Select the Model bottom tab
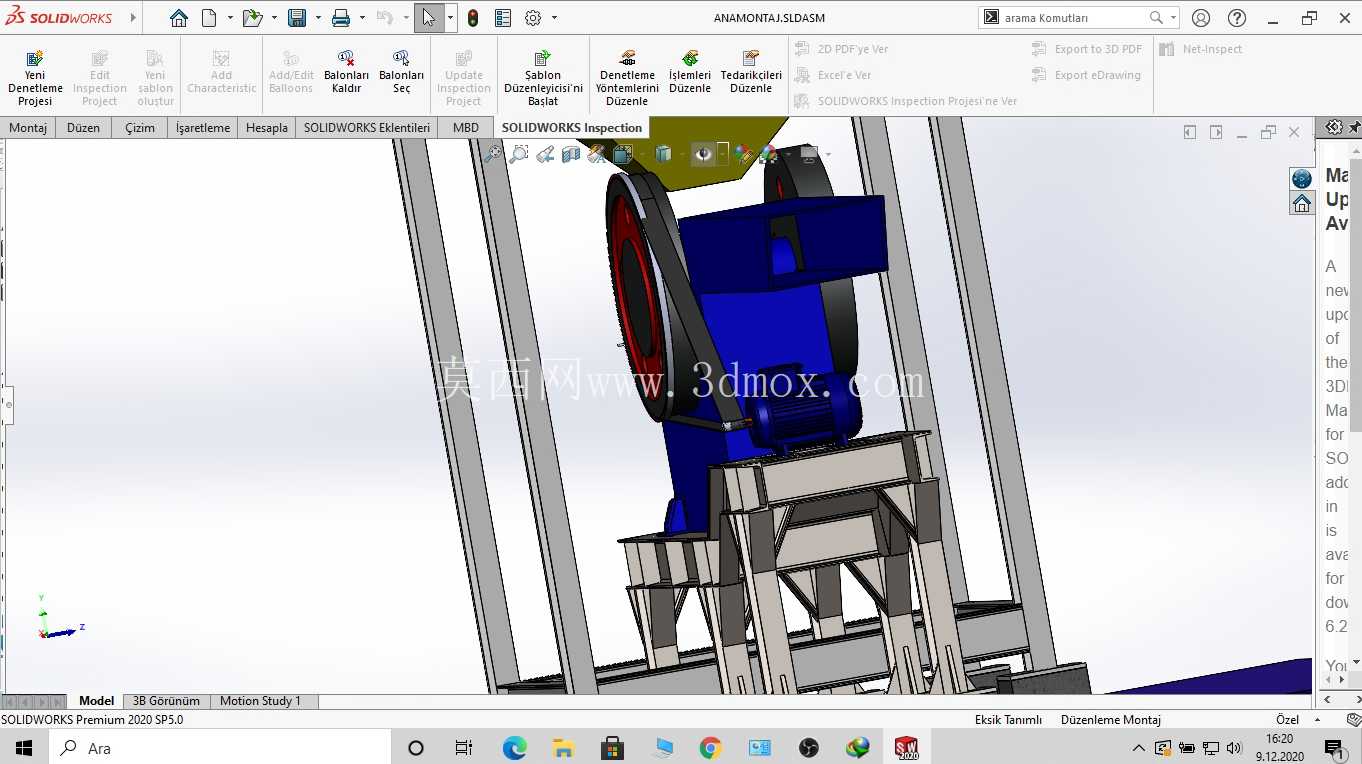1362x764 pixels. [x=96, y=701]
